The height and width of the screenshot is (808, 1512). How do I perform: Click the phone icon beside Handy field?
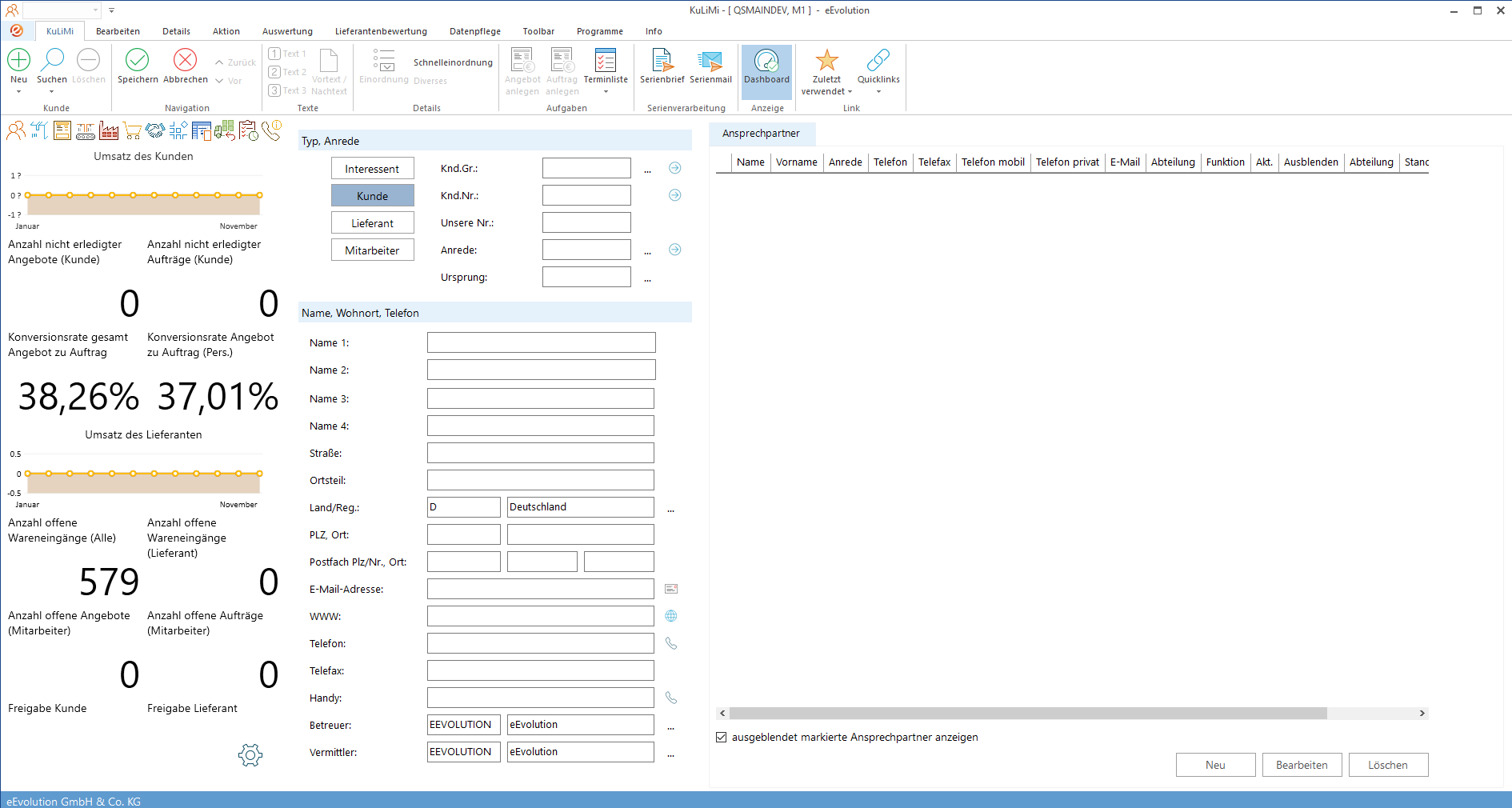[x=671, y=698]
